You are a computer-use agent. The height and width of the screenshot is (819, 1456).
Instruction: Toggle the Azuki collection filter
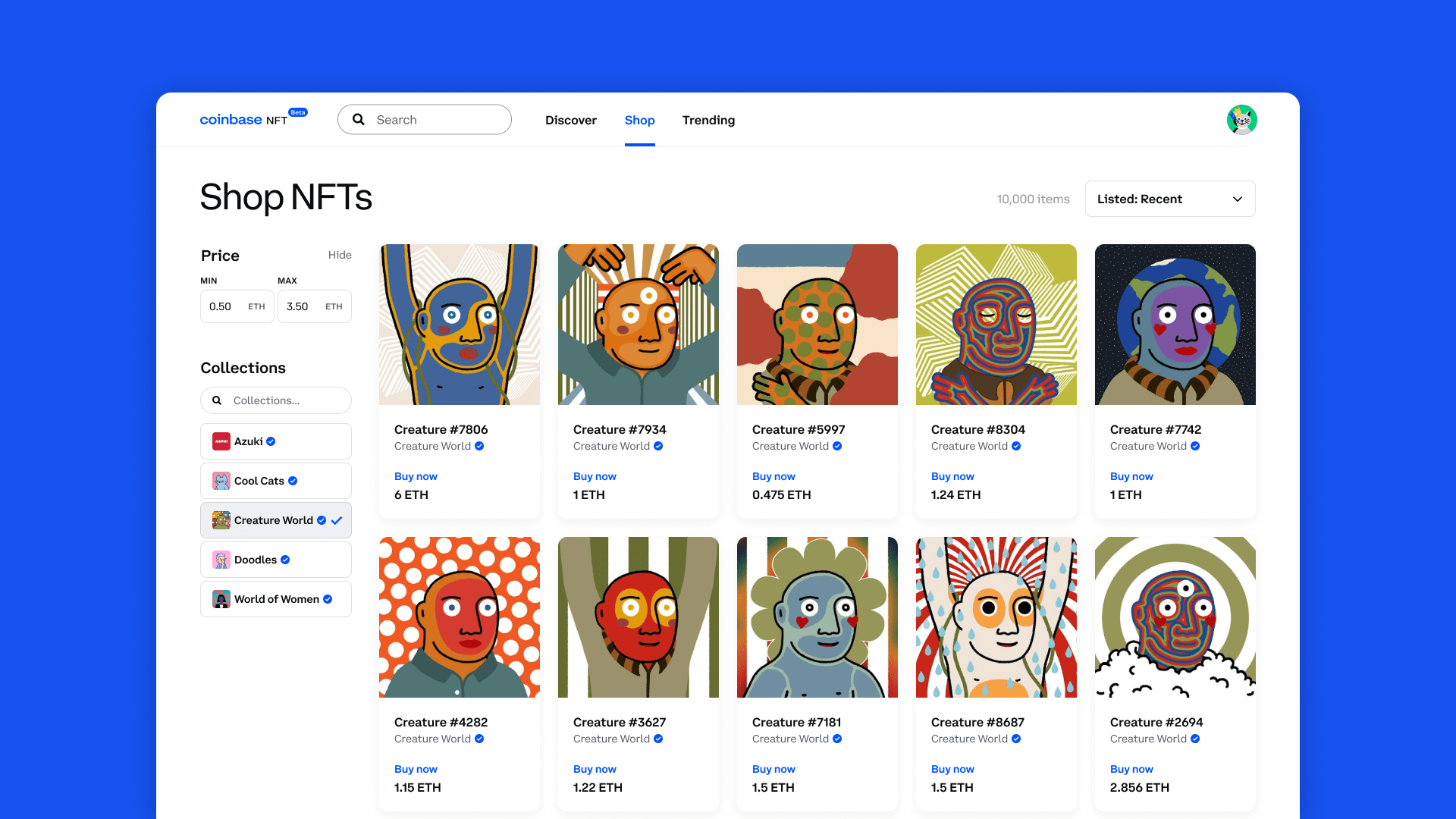275,441
